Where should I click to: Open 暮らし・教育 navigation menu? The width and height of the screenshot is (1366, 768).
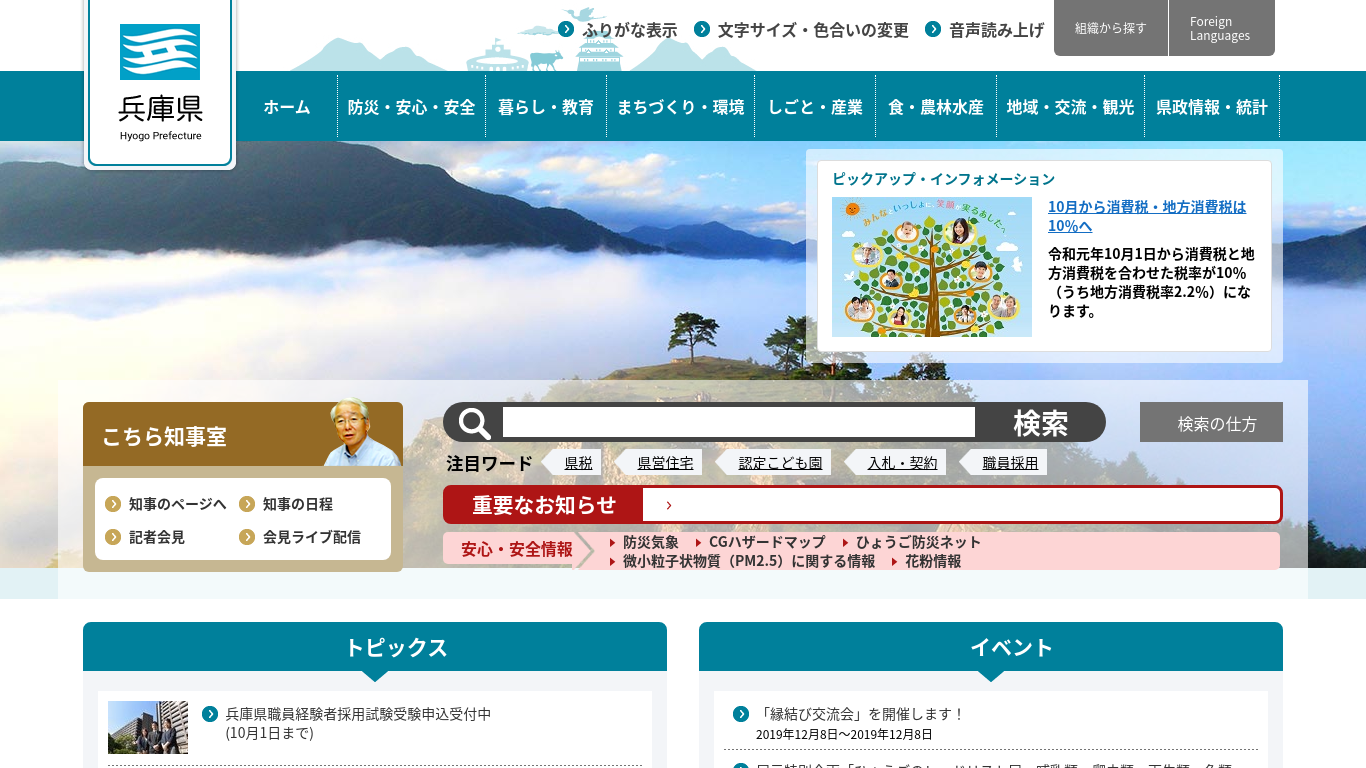tap(546, 107)
